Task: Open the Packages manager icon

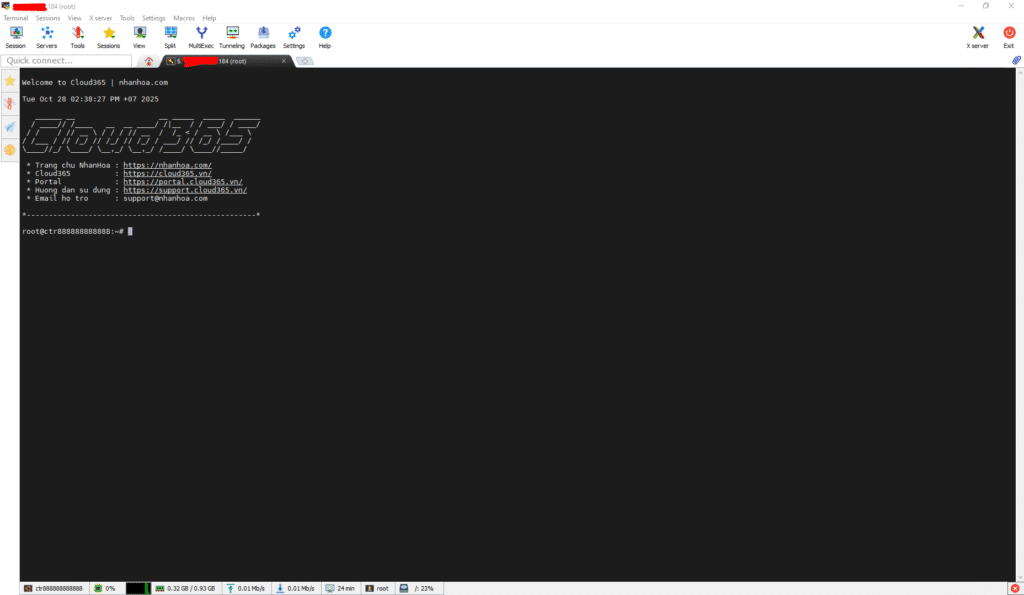Action: (x=262, y=37)
